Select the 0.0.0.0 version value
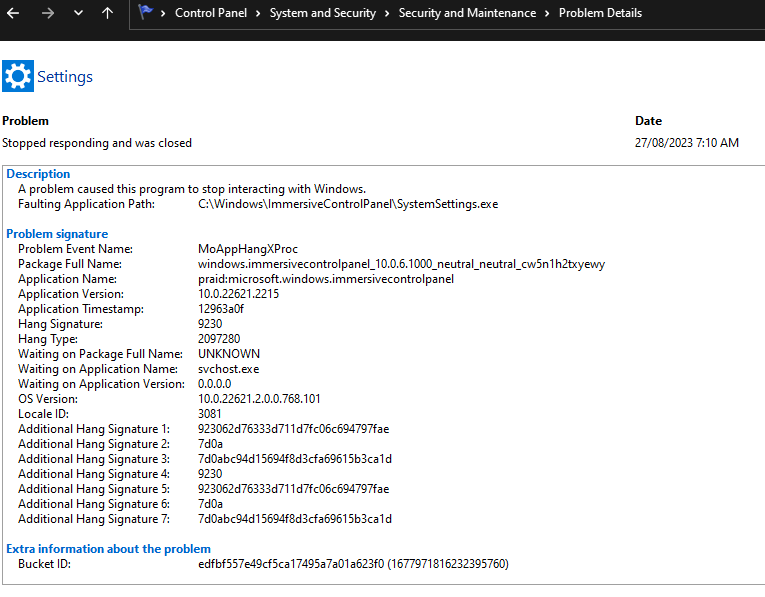765x597 pixels. tap(215, 384)
